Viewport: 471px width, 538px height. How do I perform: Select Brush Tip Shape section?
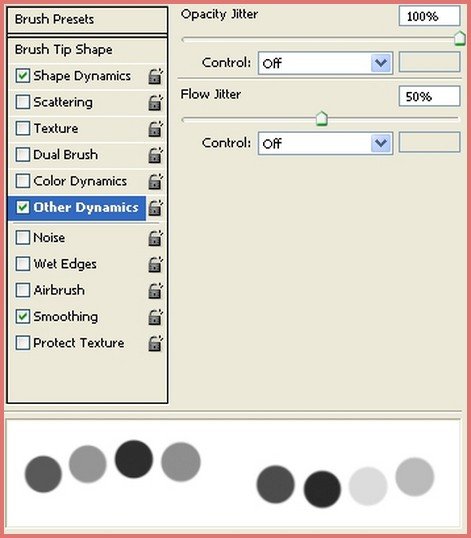[87, 50]
